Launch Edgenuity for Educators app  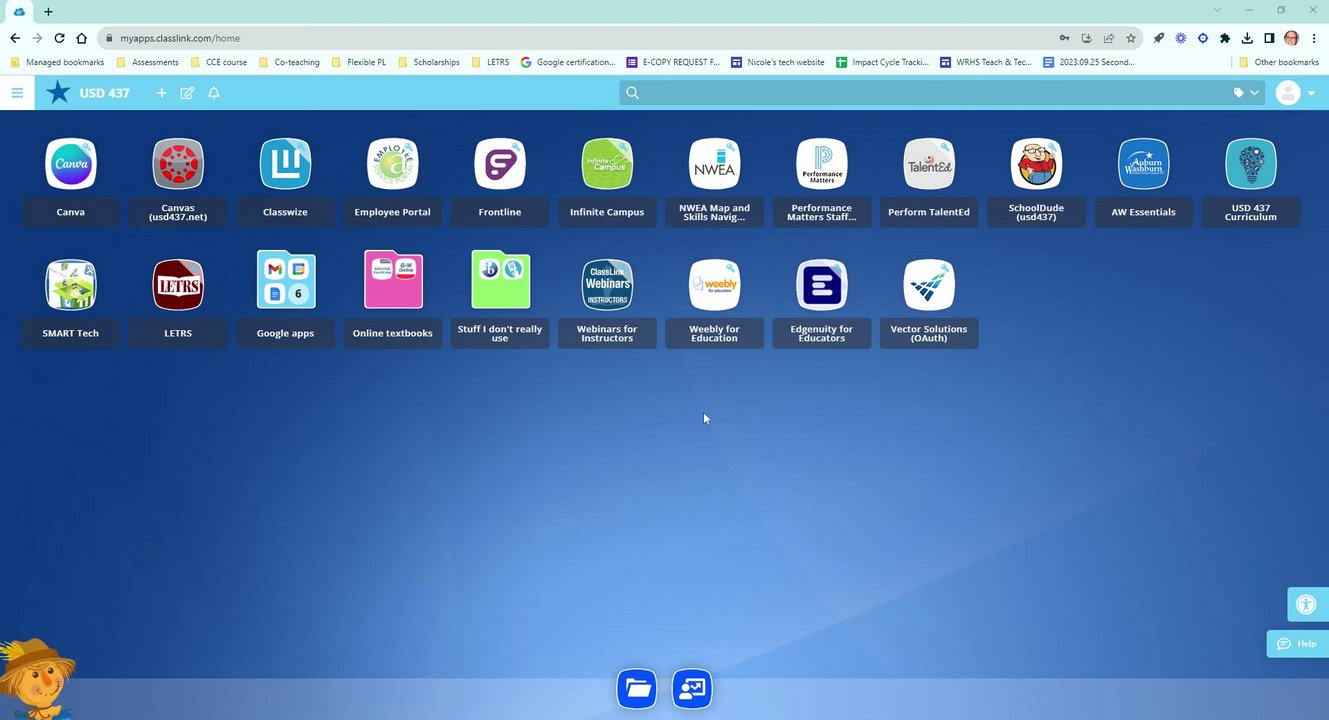pyautogui.click(x=821, y=285)
